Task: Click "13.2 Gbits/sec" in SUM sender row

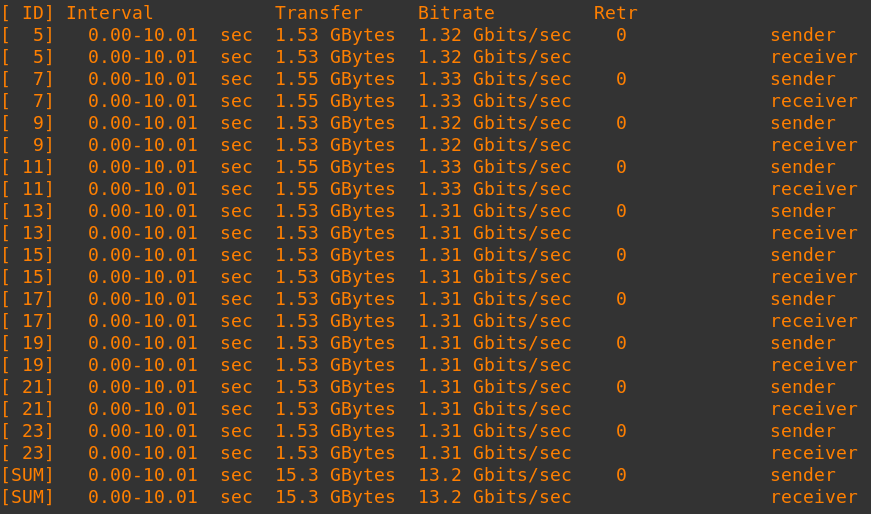Action: [x=494, y=475]
